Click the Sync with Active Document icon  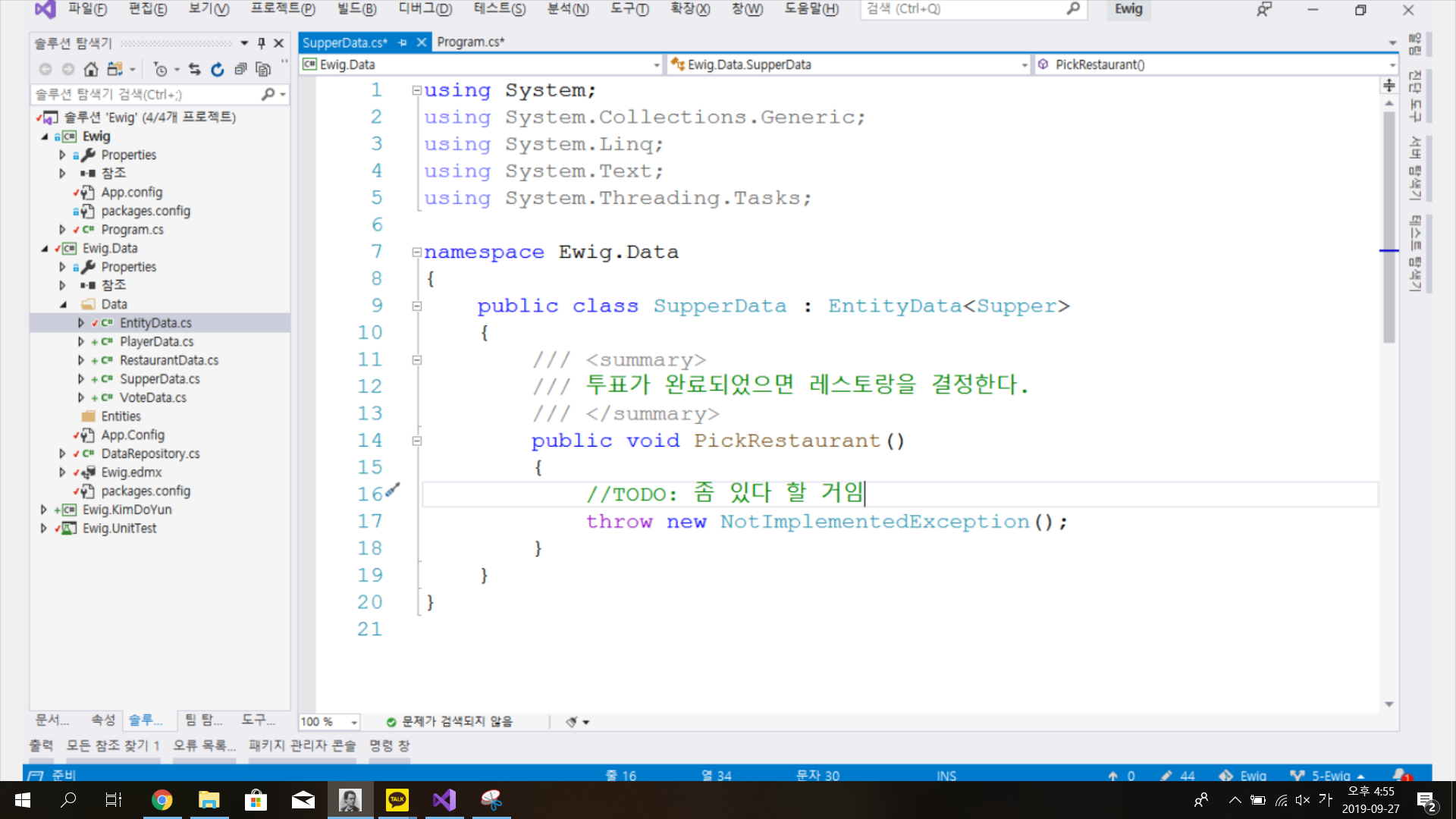tap(195, 69)
